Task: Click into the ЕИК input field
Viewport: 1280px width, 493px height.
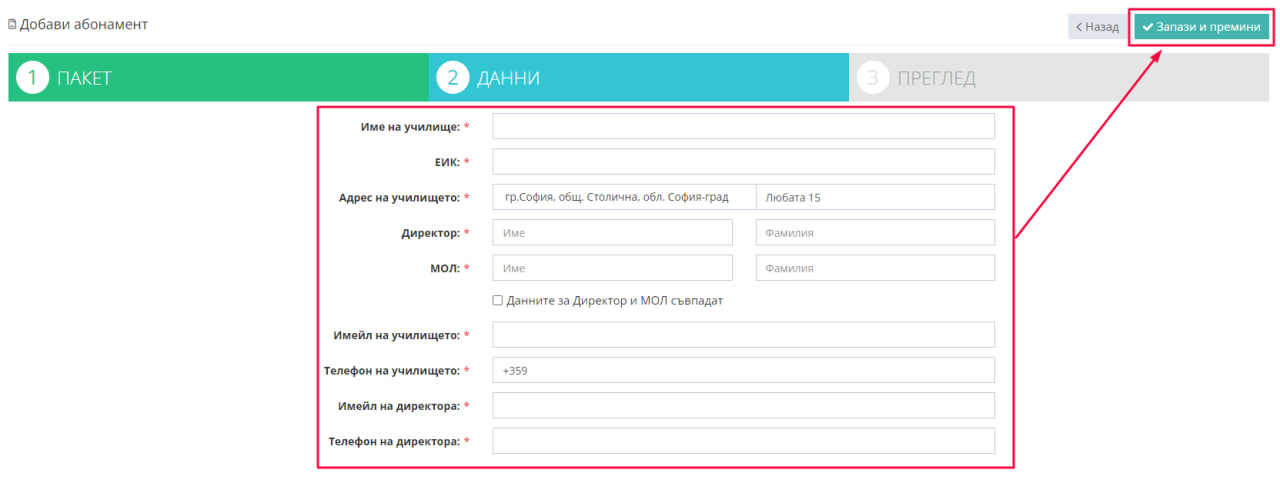Action: pos(743,162)
